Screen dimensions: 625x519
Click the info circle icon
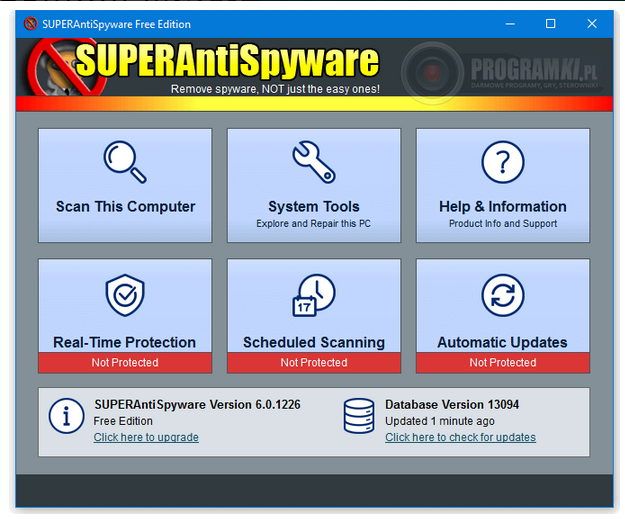tap(66, 416)
